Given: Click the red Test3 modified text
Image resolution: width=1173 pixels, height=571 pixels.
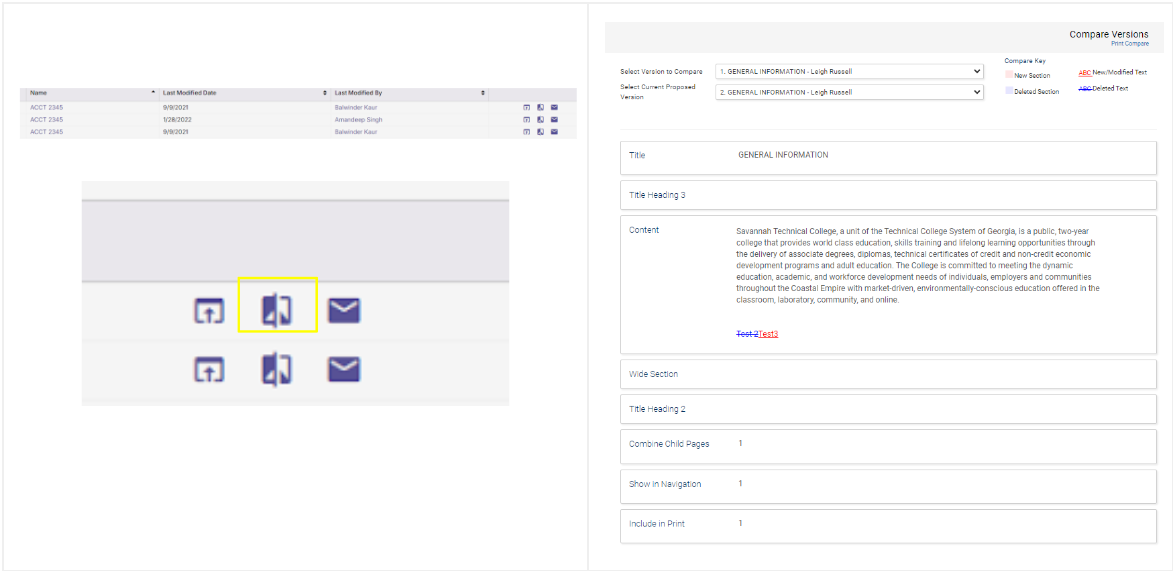Looking at the screenshot, I should (768, 334).
